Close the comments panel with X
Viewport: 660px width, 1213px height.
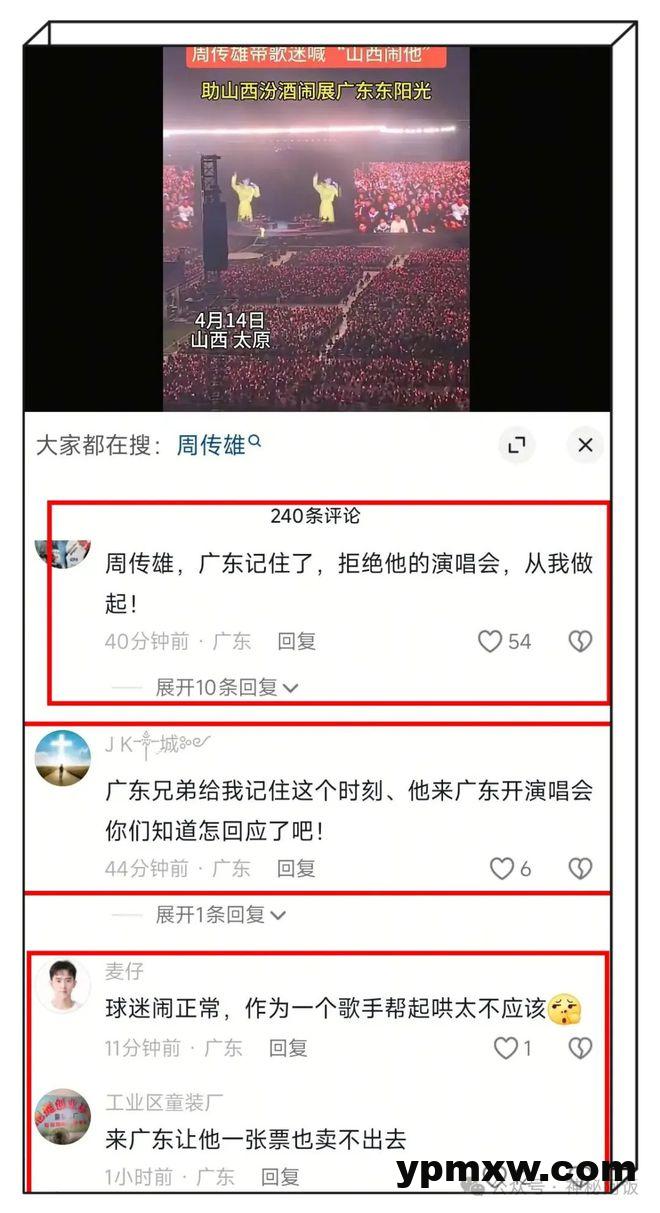(586, 445)
